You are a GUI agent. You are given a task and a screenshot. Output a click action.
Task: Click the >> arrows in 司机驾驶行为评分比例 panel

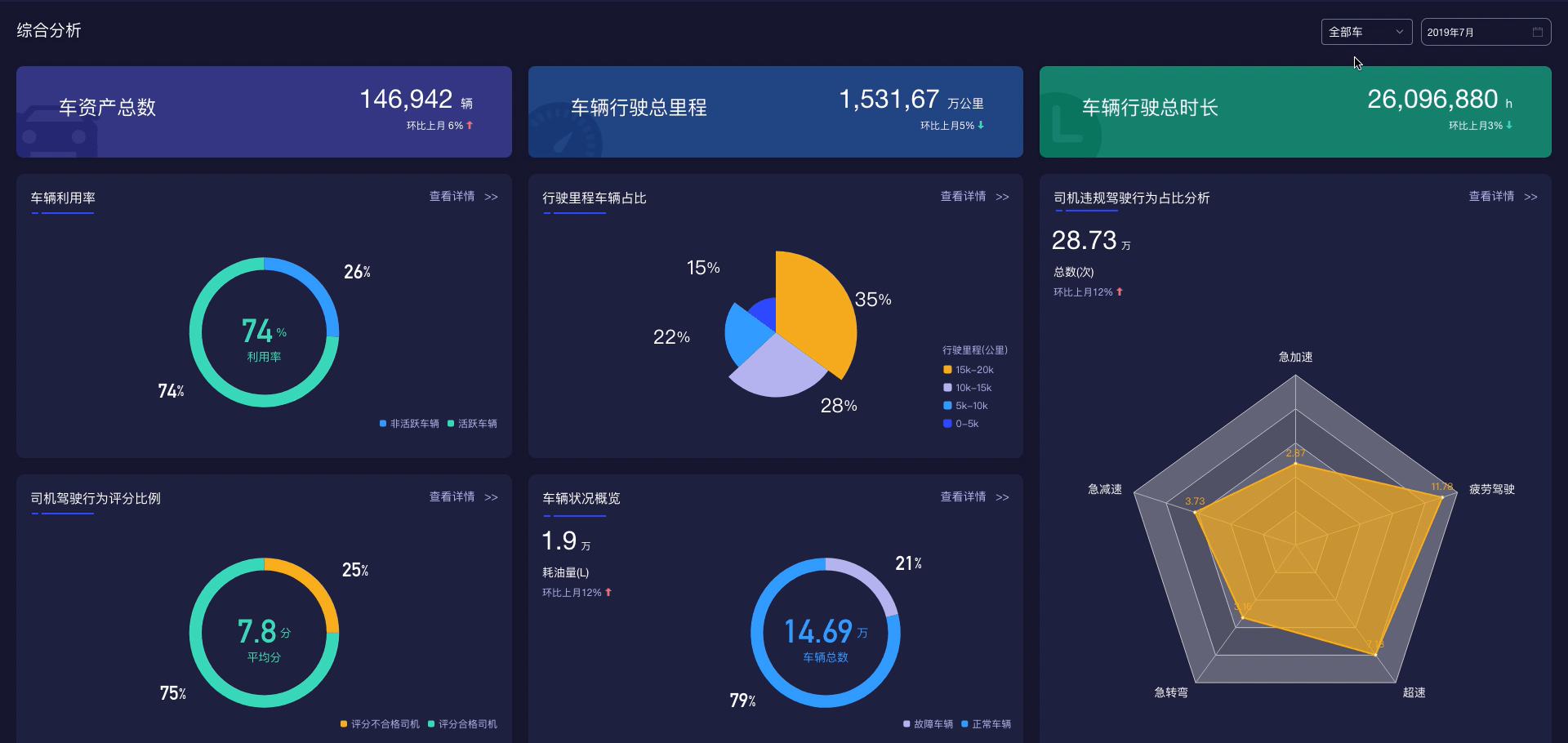coord(491,497)
